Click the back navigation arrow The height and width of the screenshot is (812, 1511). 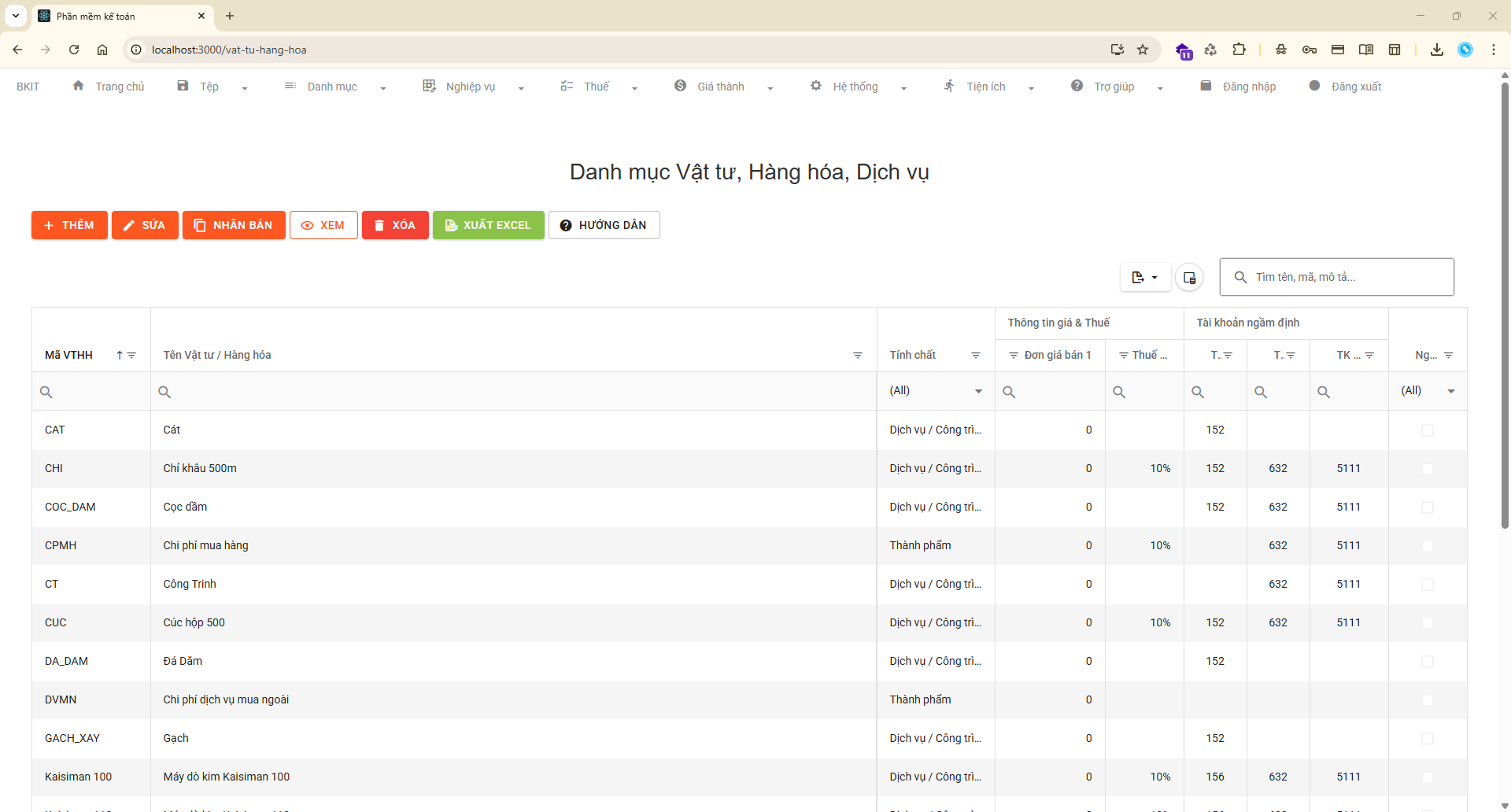pos(17,50)
